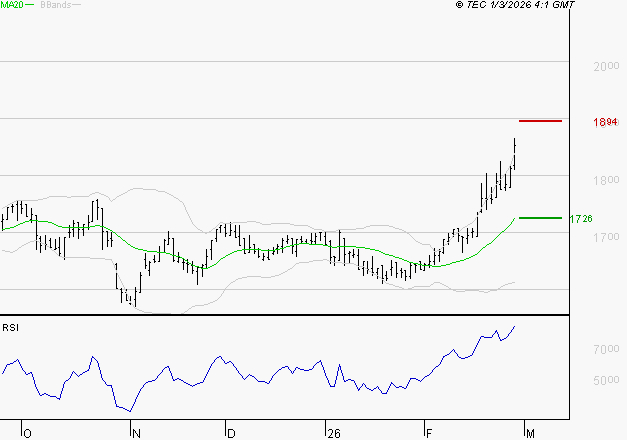Click the N month marker on time axis
The width and height of the screenshot is (627, 440).
(136, 434)
